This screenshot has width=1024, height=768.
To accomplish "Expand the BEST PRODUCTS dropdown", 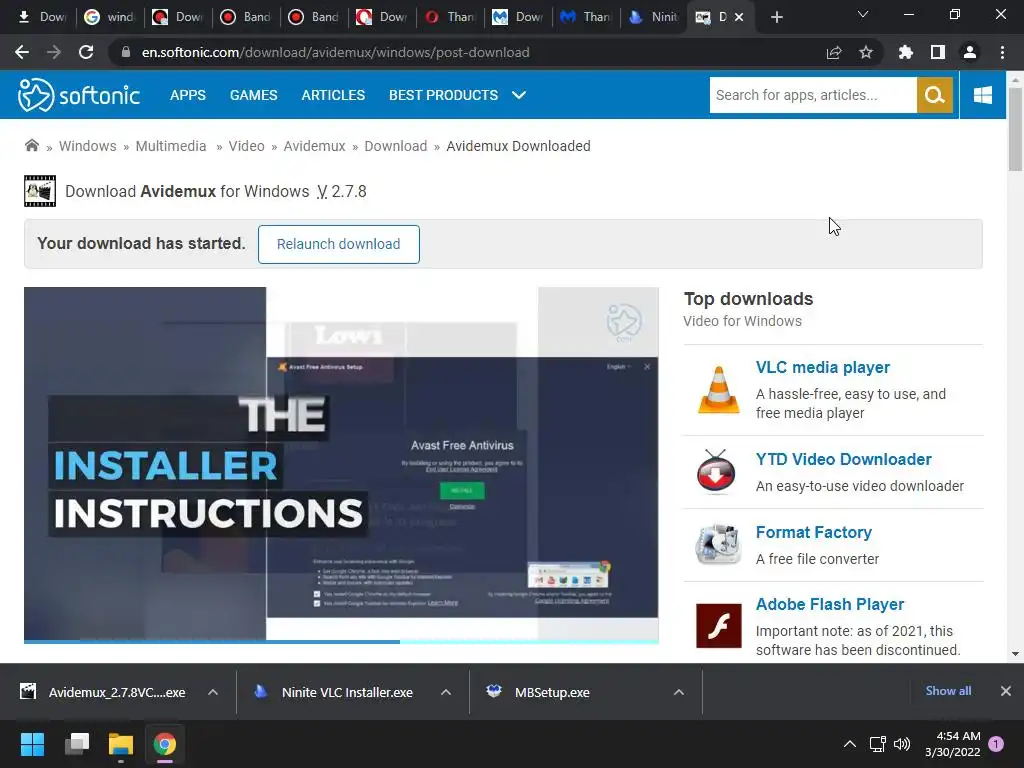I will [457, 95].
